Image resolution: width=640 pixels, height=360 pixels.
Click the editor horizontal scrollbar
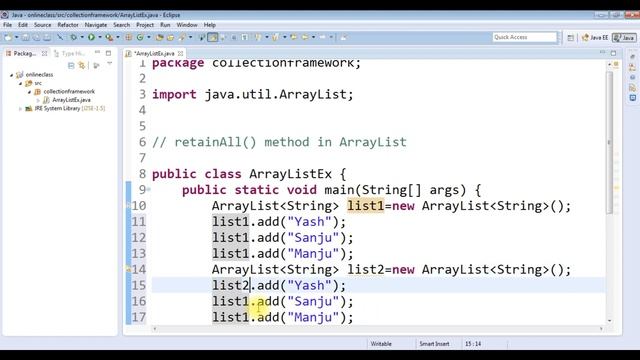click(x=378, y=329)
